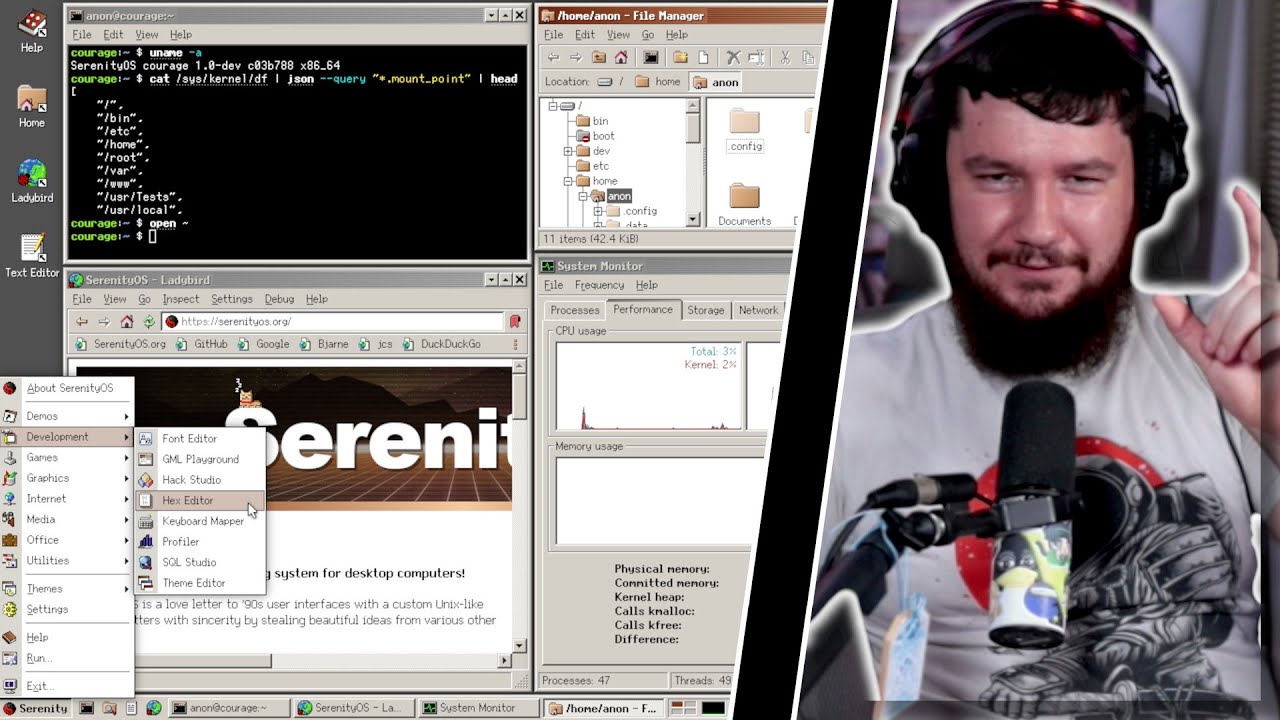
Task: Bookmark the current page in Ladybird
Action: point(515,321)
